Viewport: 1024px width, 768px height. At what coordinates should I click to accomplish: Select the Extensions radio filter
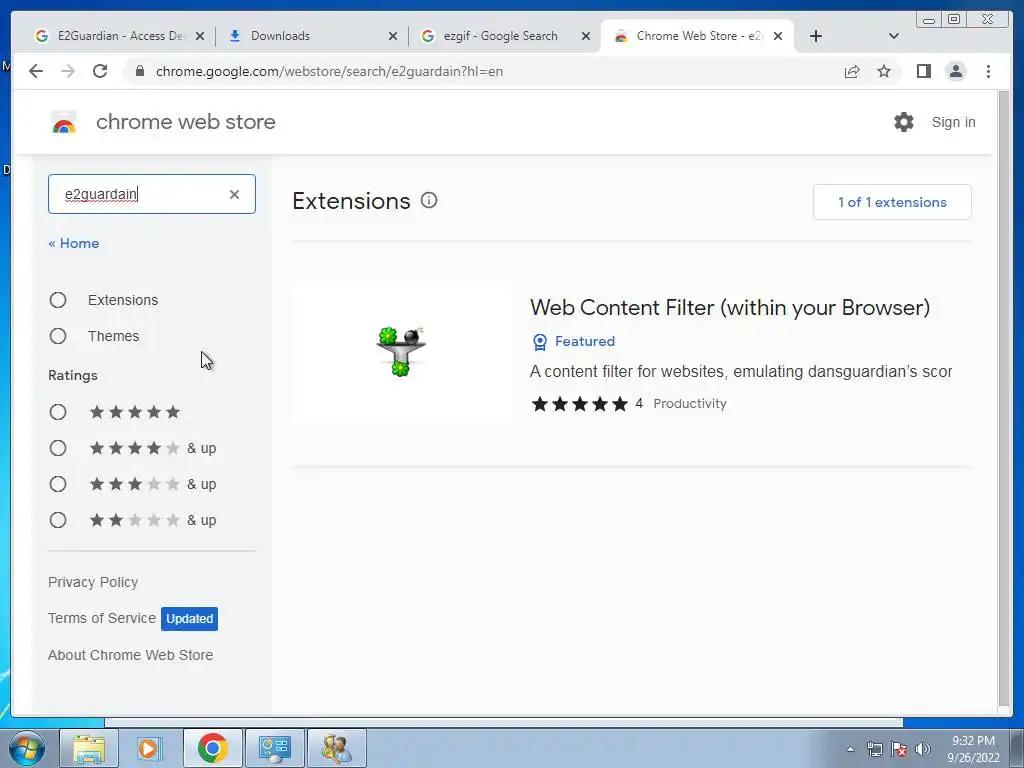pyautogui.click(x=58, y=300)
